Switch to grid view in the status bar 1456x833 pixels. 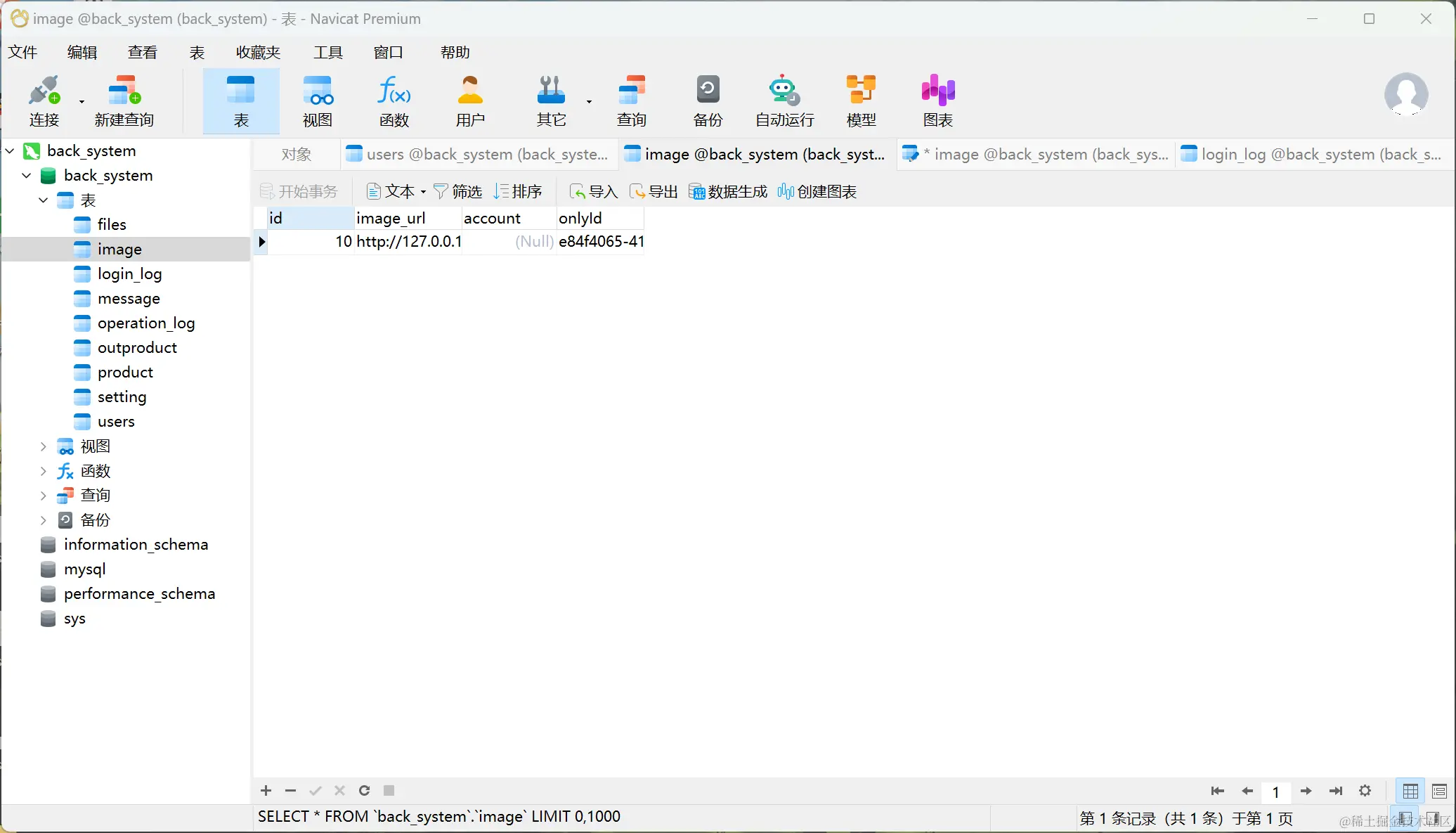[1410, 791]
